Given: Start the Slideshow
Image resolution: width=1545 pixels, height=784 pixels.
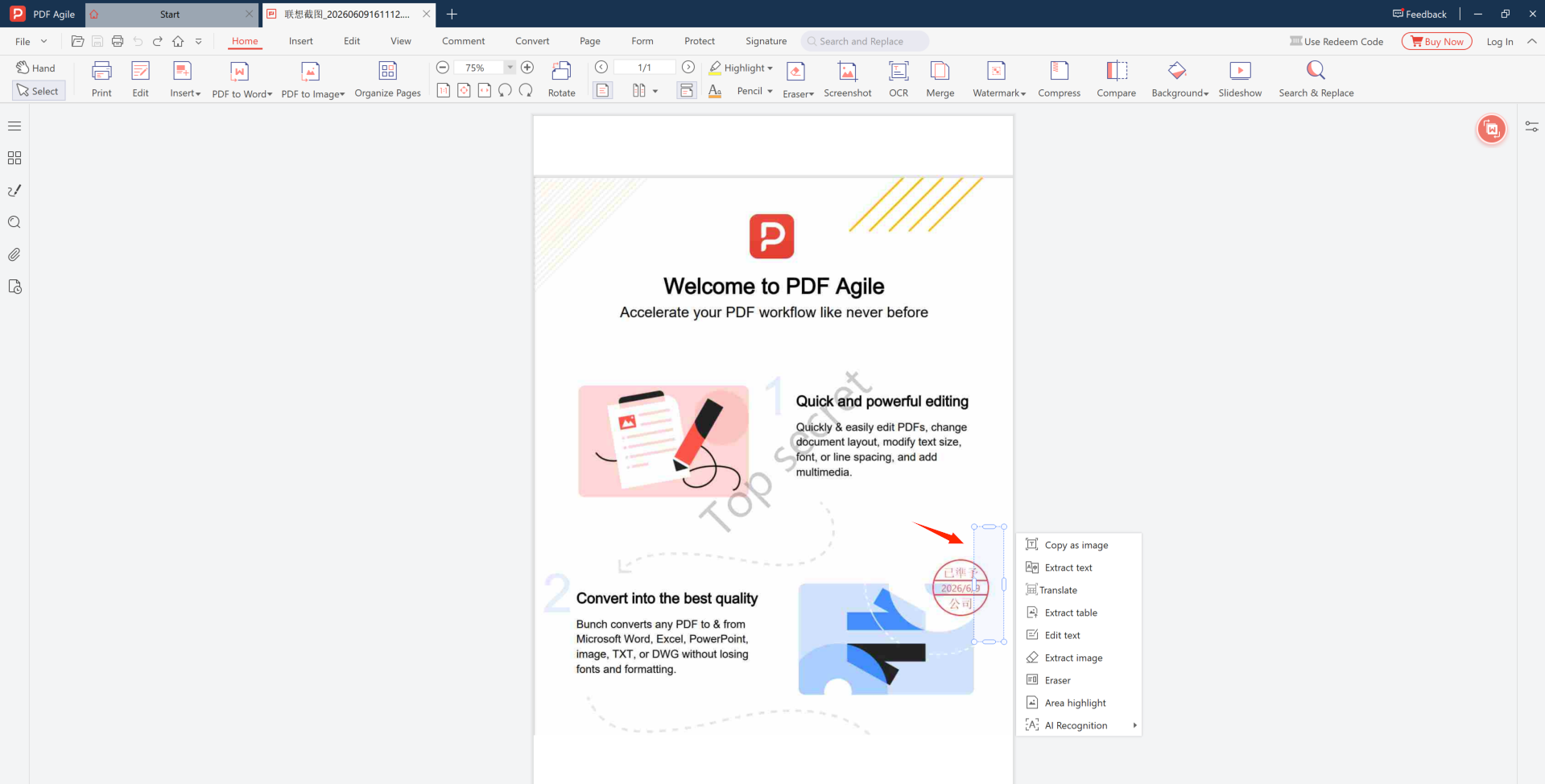Looking at the screenshot, I should [x=1240, y=79].
